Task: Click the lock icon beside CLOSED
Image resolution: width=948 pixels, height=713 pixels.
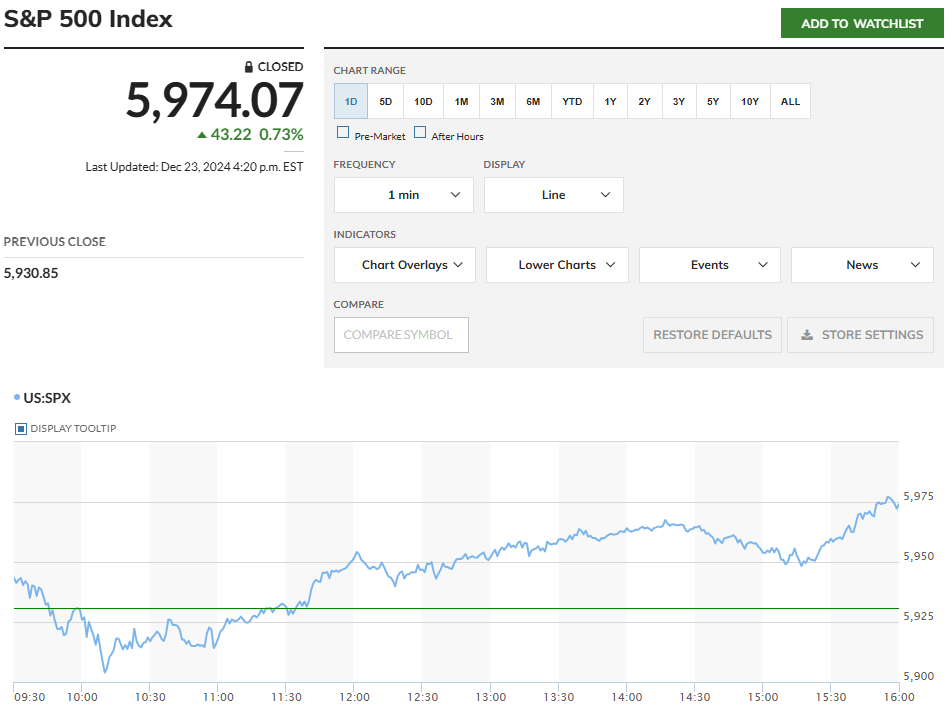Action: click(x=249, y=67)
